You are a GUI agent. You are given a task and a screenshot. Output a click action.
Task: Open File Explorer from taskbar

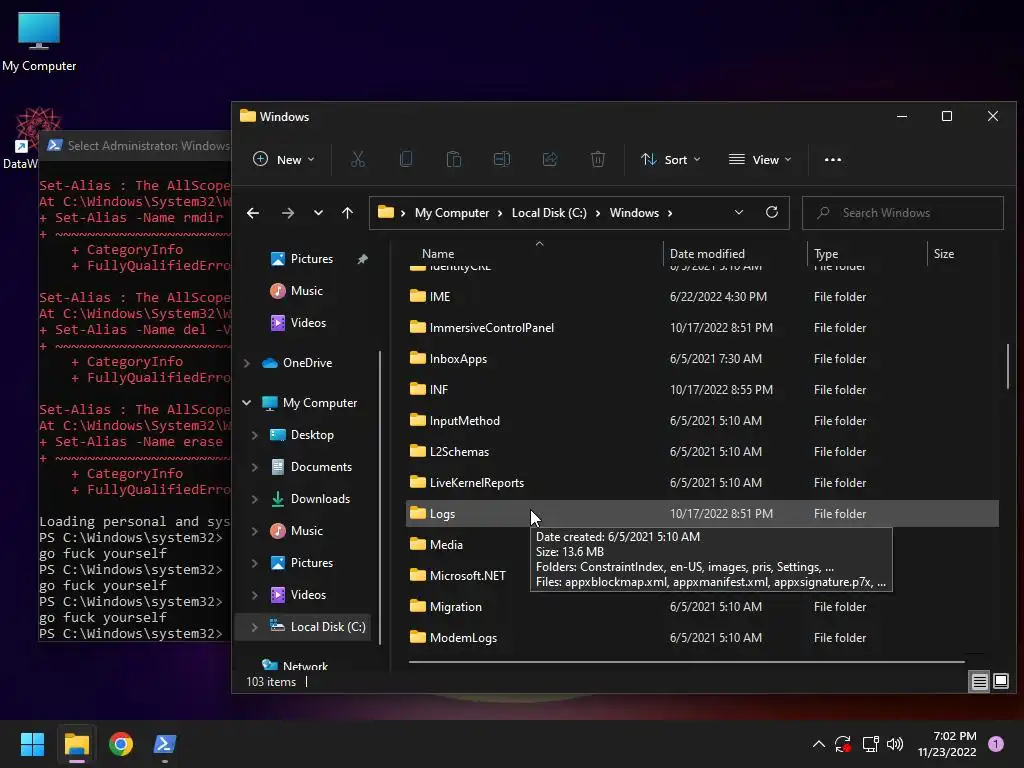coord(76,744)
